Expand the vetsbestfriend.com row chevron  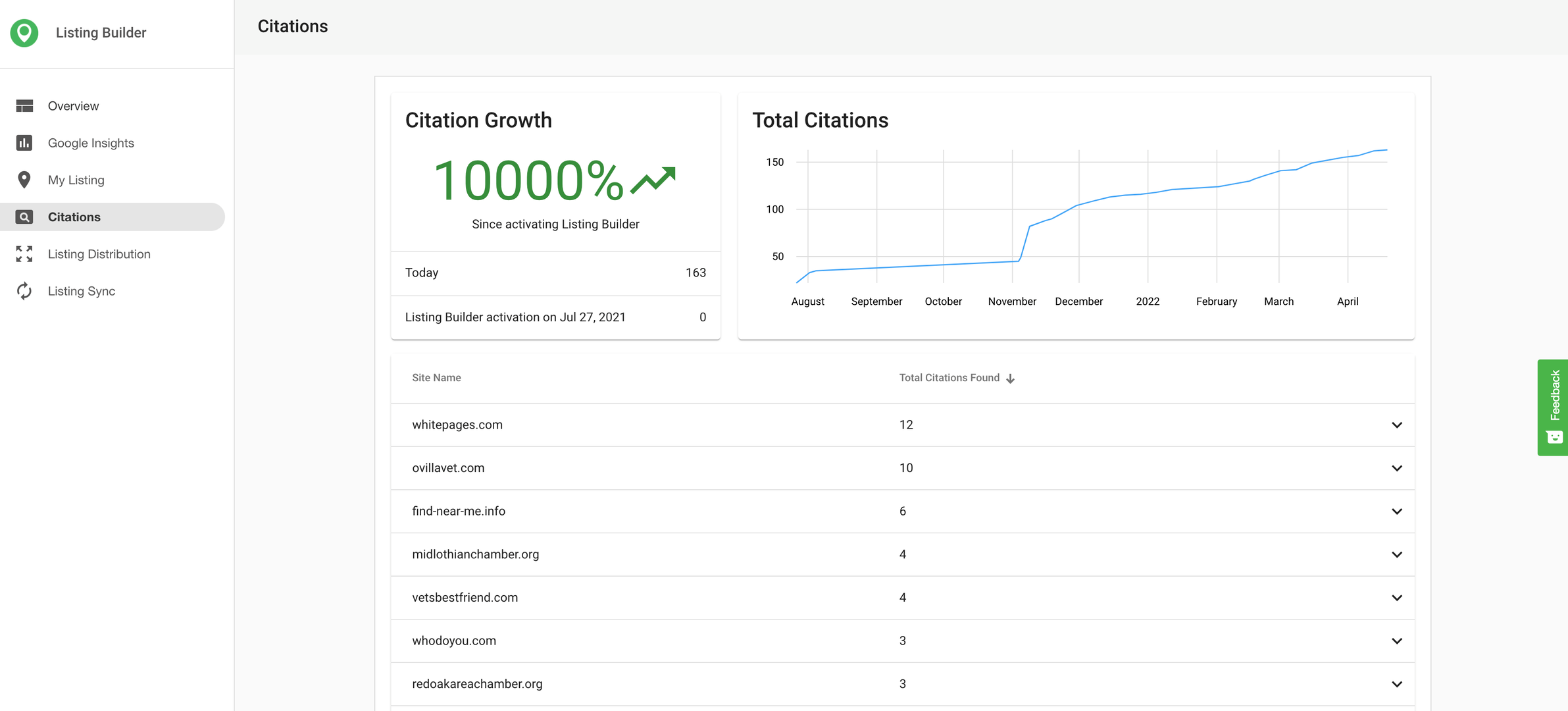coord(1397,598)
